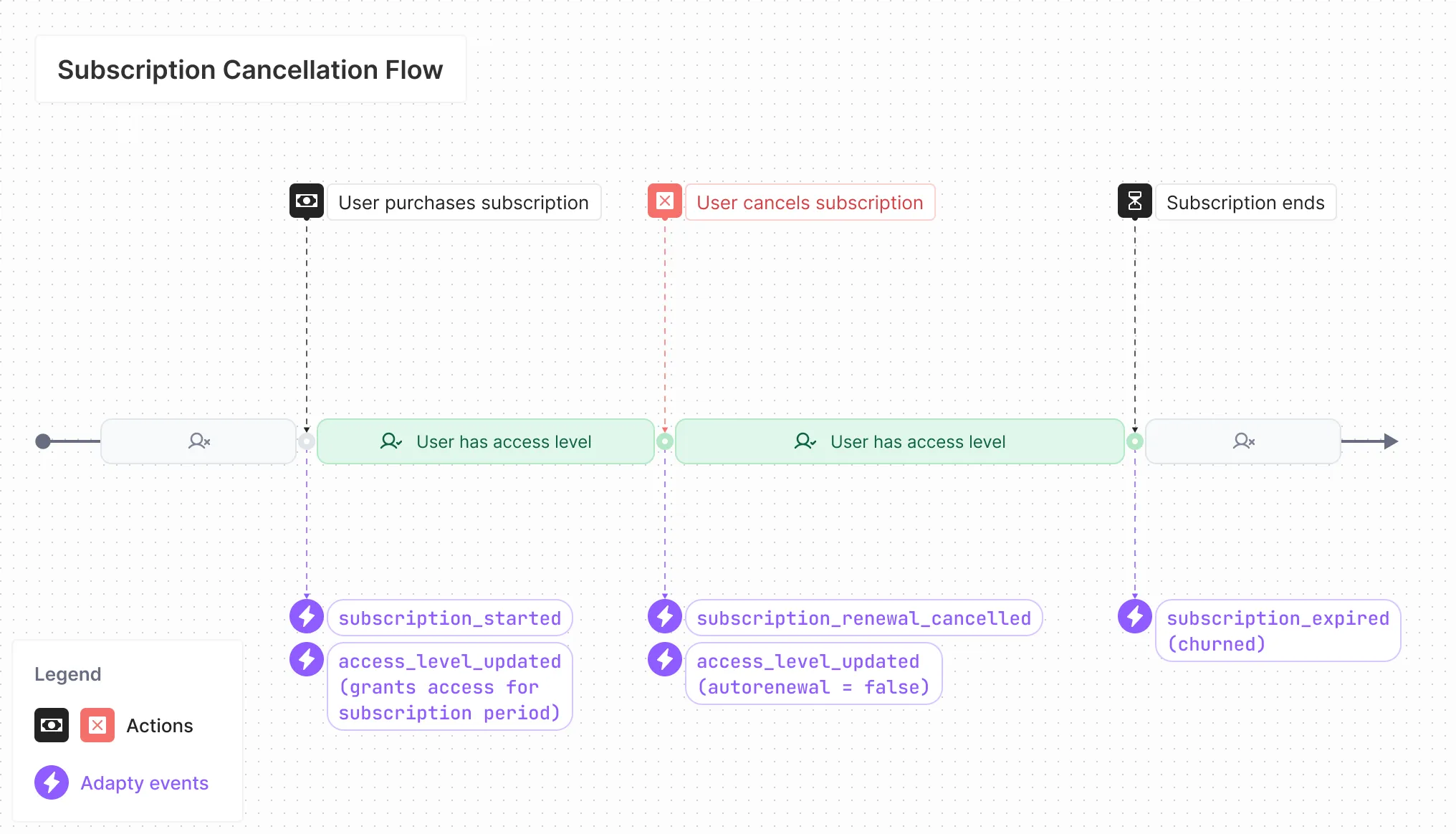Click the lightning icon beside subscription_renewal_cancelled
Screen dimensions: 1456x834
click(665, 617)
